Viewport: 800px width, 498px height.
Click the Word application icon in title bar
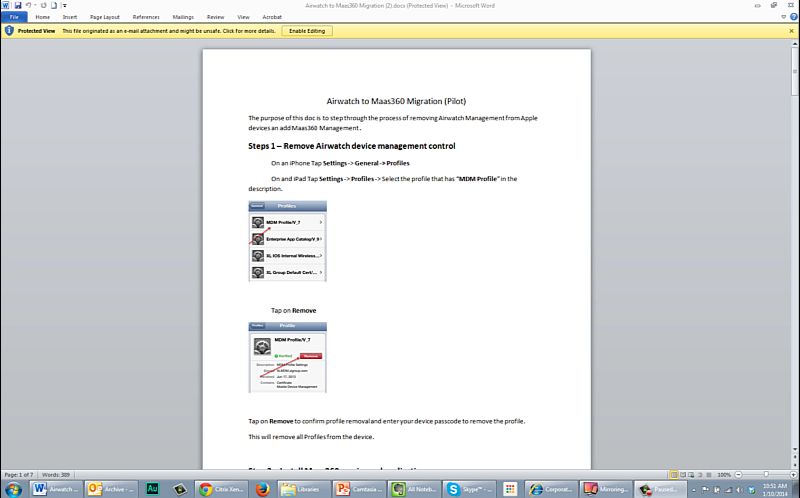click(6, 5)
